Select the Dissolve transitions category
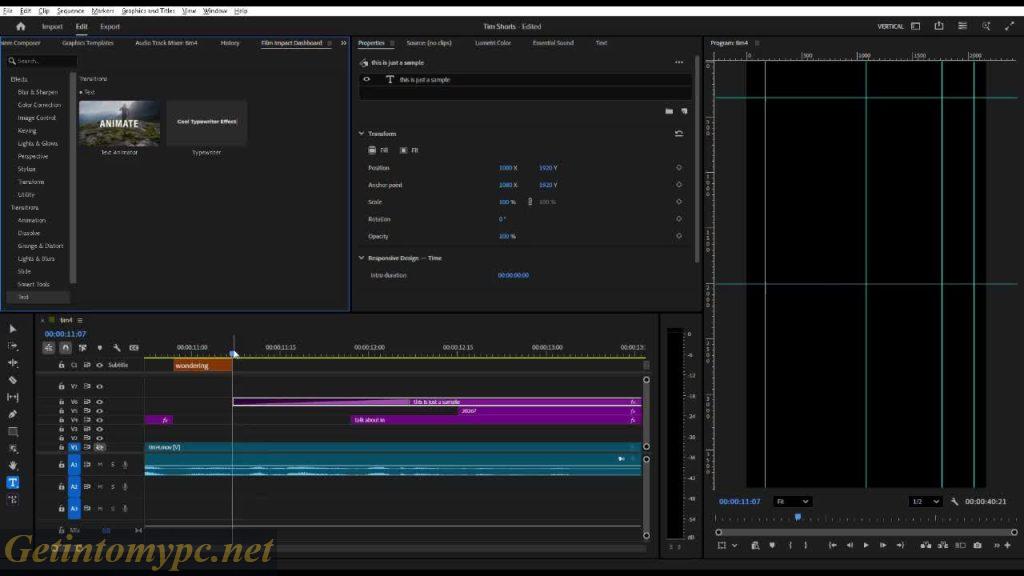Image resolution: width=1024 pixels, height=576 pixels. point(29,233)
